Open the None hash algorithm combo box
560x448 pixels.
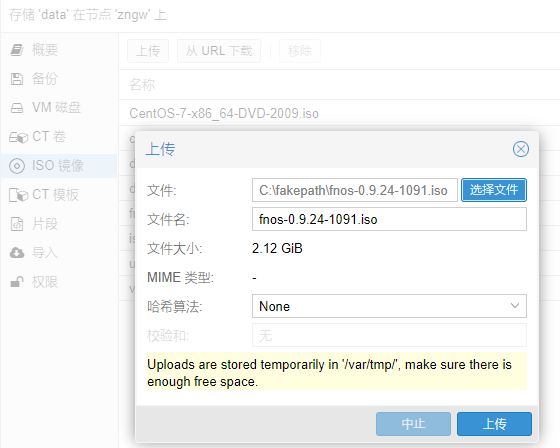(x=389, y=306)
